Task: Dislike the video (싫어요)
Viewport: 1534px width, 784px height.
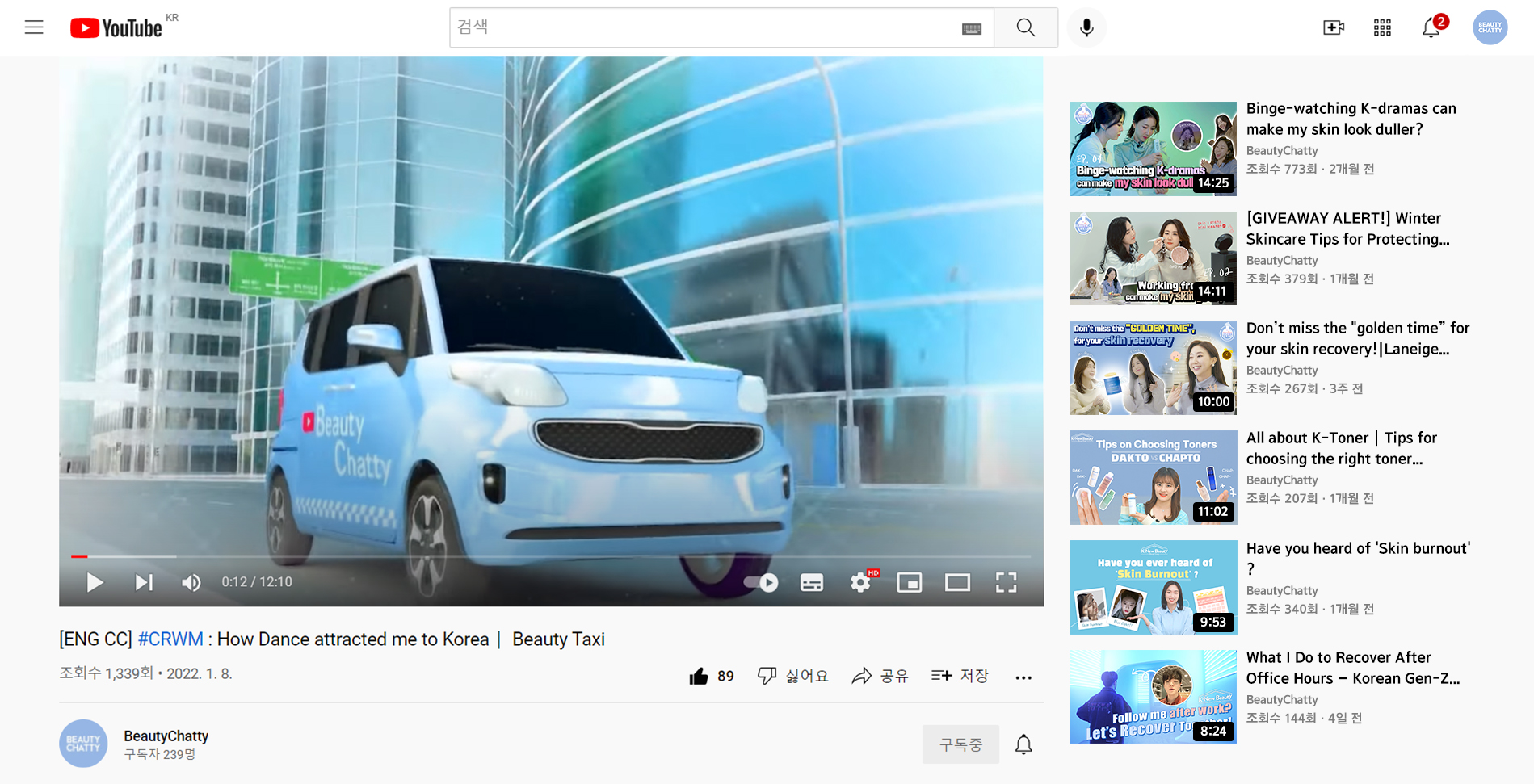Action: [792, 676]
